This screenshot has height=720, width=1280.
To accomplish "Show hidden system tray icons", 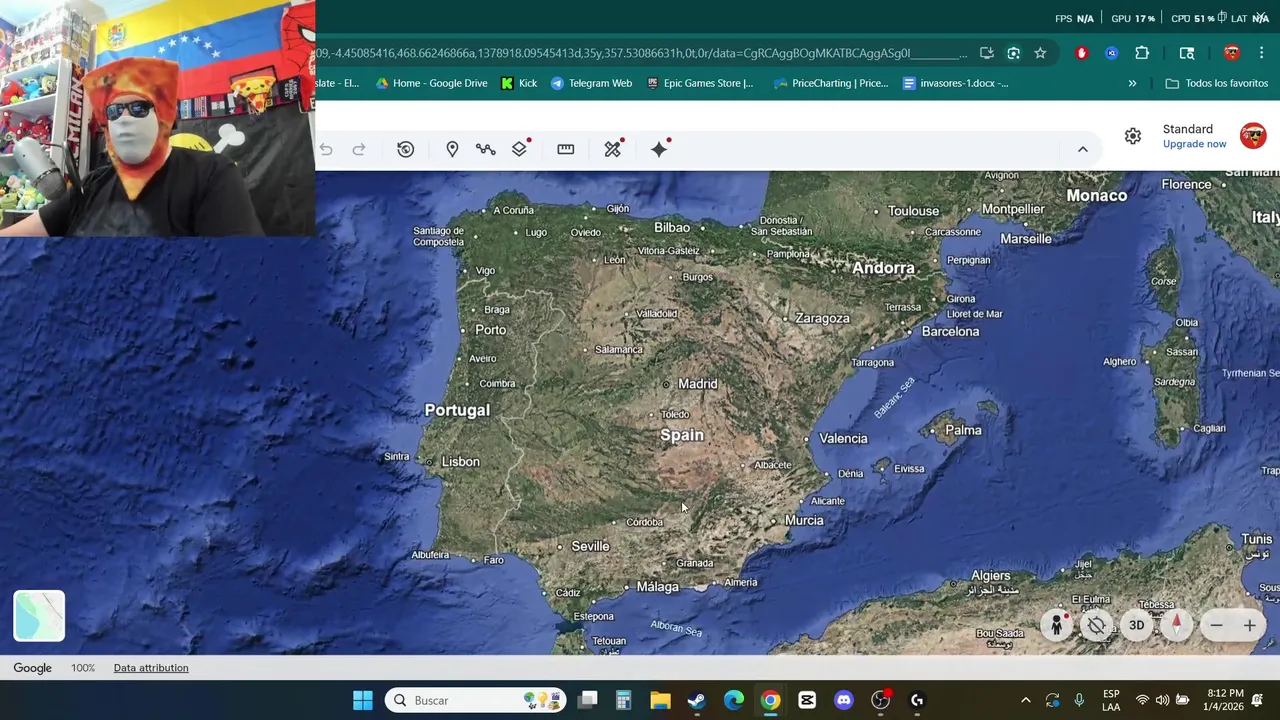I will pos(1025,700).
